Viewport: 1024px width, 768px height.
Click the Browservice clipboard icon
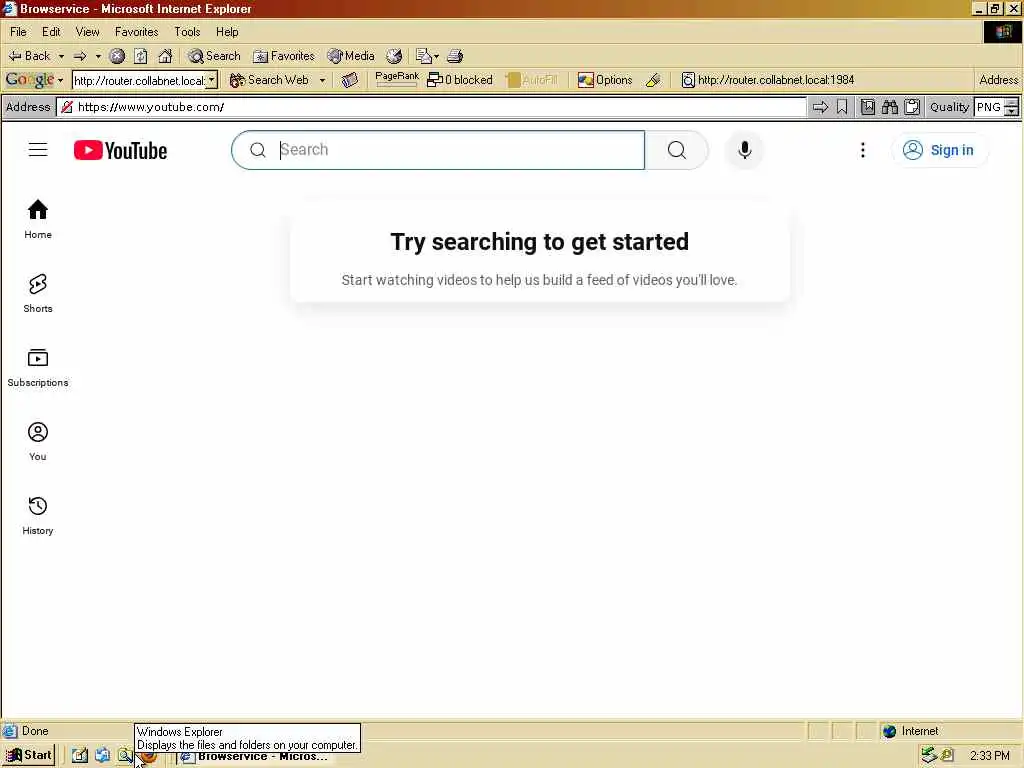coord(912,107)
